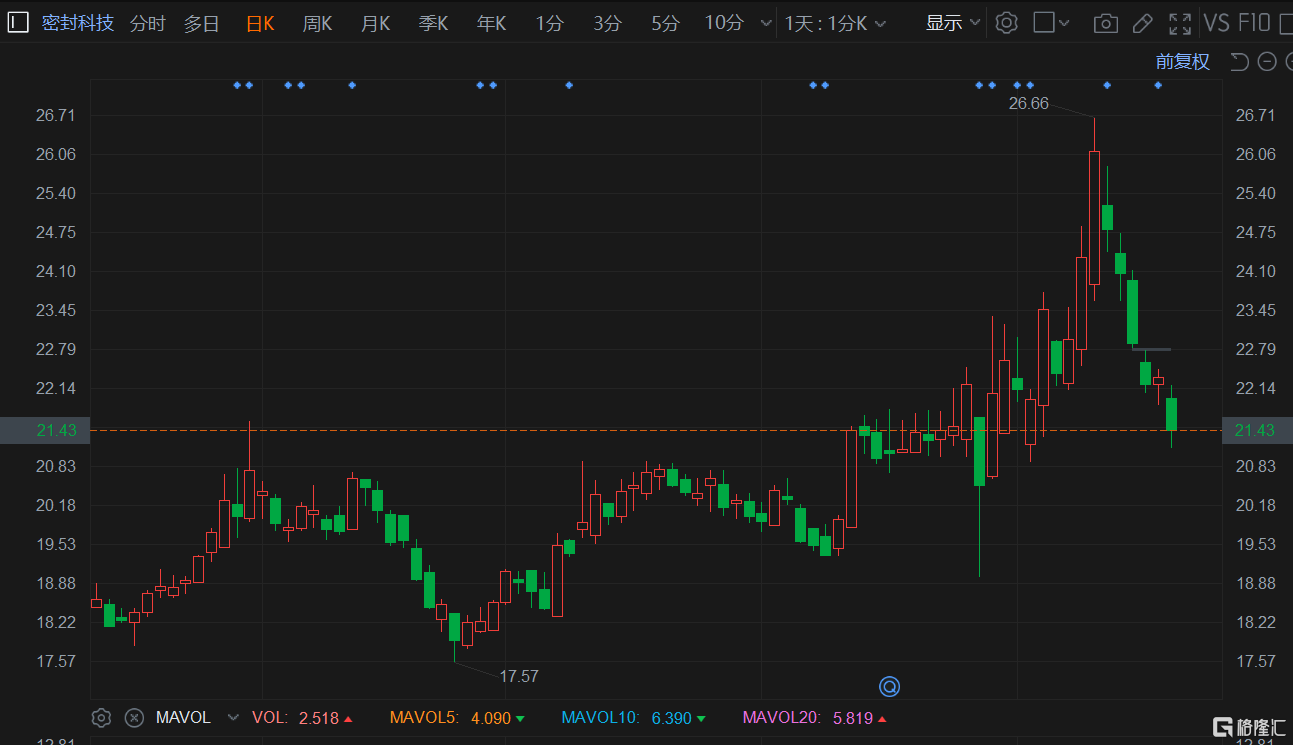Click the MAVOL indicator name label
1293x745 pixels.
tap(183, 717)
